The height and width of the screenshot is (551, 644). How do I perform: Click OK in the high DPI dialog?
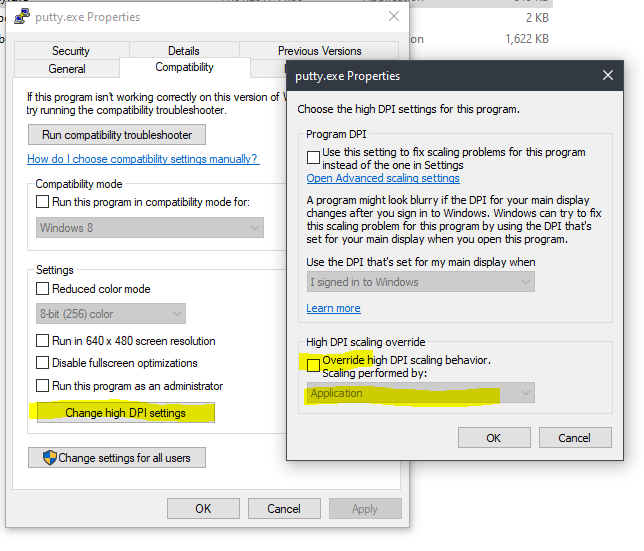click(494, 438)
